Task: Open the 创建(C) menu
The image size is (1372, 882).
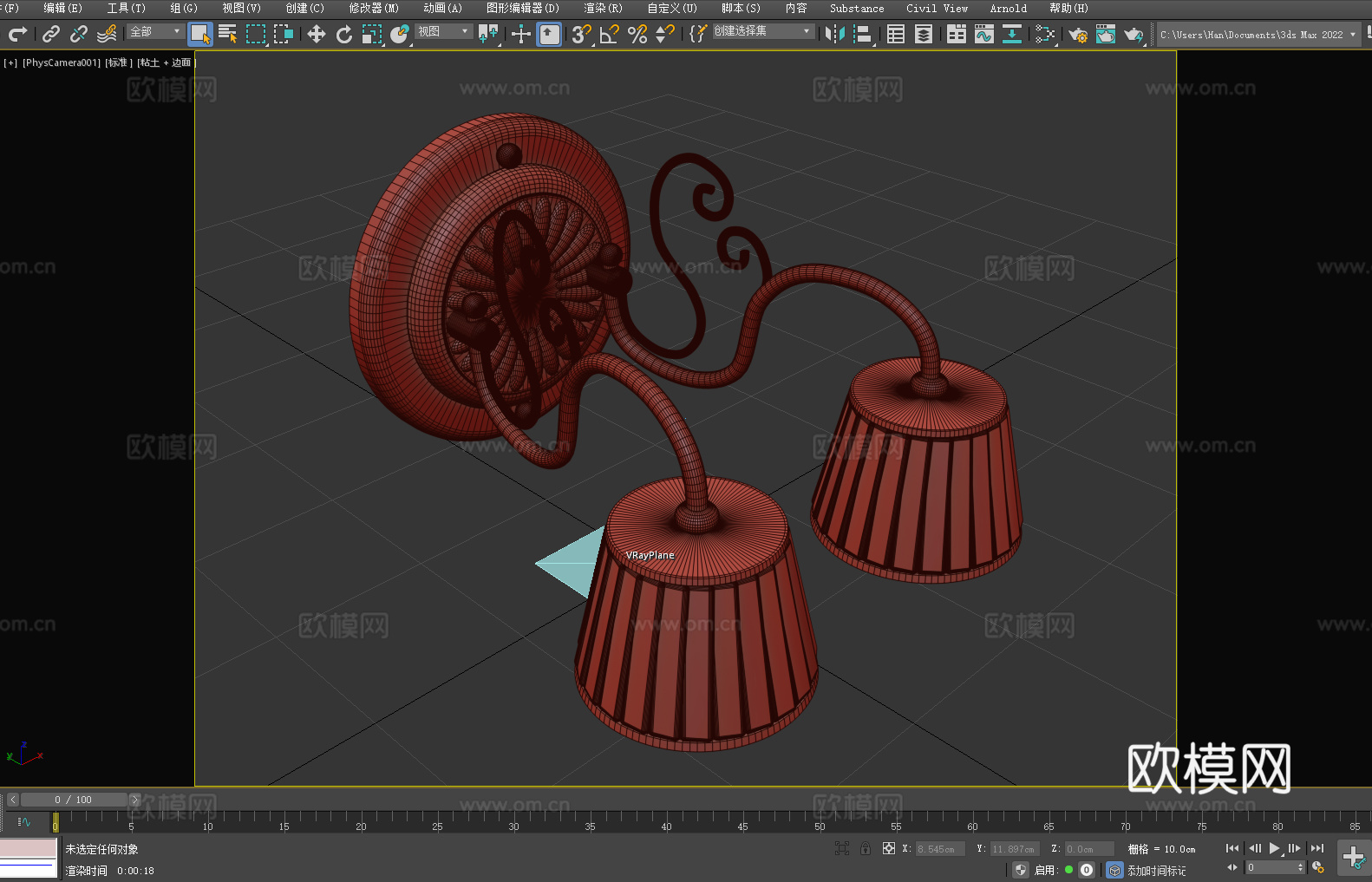Action: pyautogui.click(x=304, y=8)
